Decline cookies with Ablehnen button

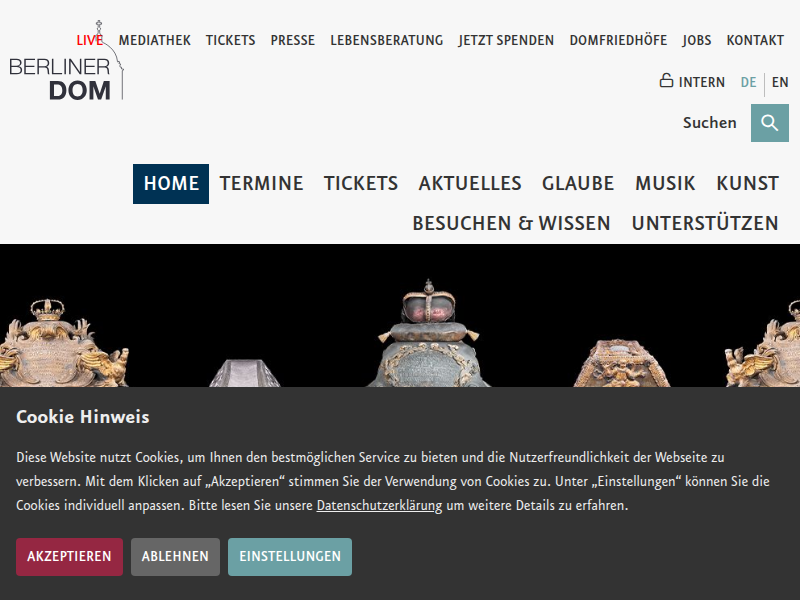175,557
